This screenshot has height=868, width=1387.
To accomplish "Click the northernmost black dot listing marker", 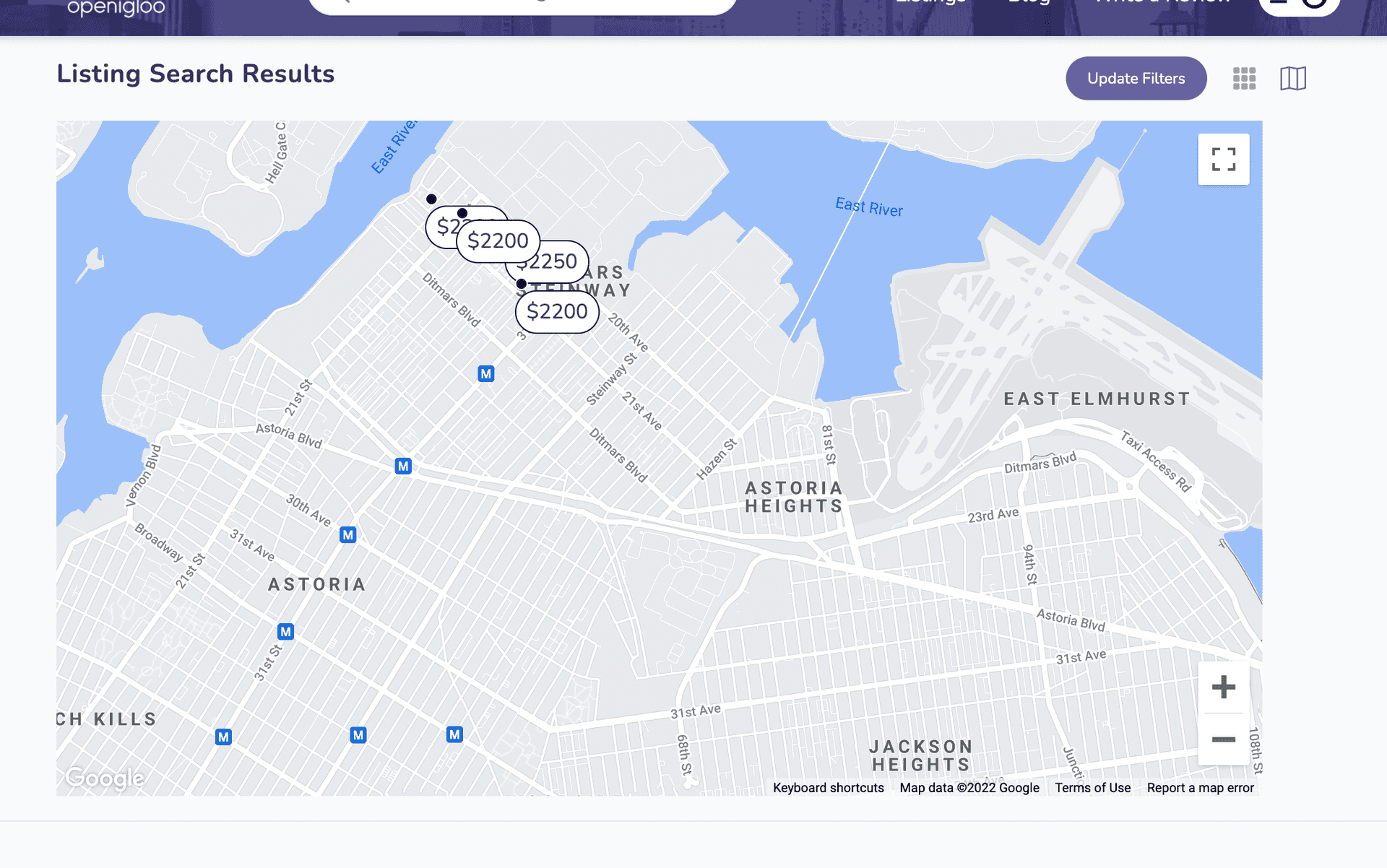I will click(431, 199).
